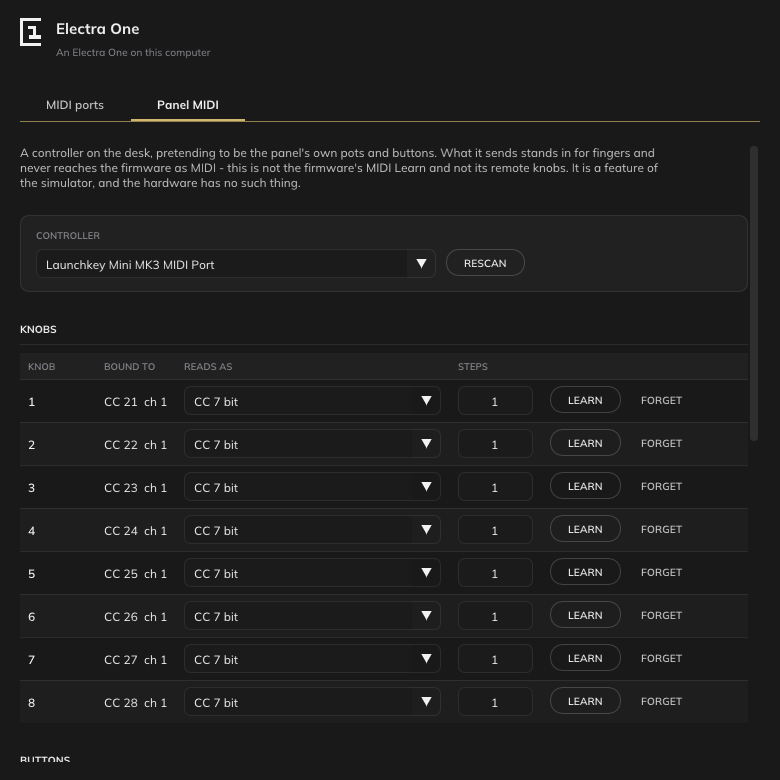Click the Electra One logo icon
The width and height of the screenshot is (780, 780).
click(x=30, y=32)
